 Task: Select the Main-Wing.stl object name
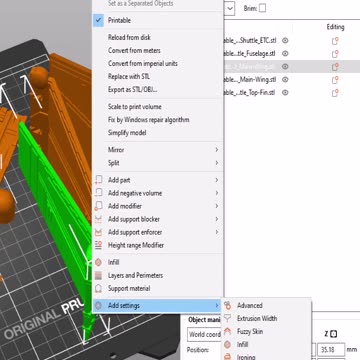(x=250, y=80)
